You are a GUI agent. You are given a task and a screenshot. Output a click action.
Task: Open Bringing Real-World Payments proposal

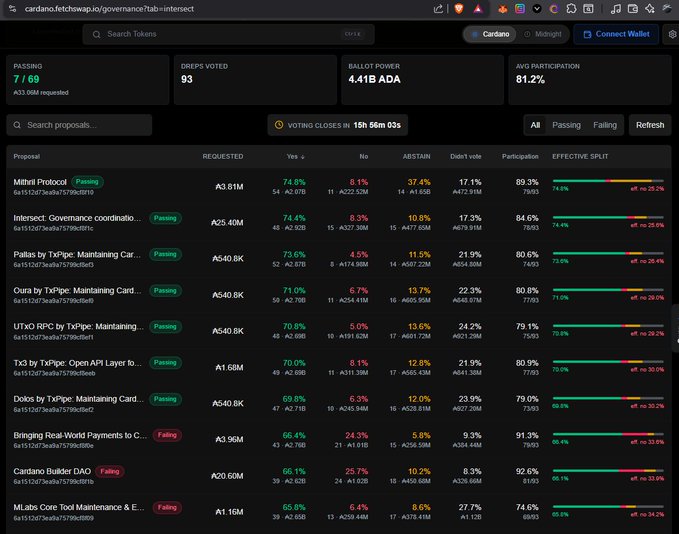click(80, 435)
